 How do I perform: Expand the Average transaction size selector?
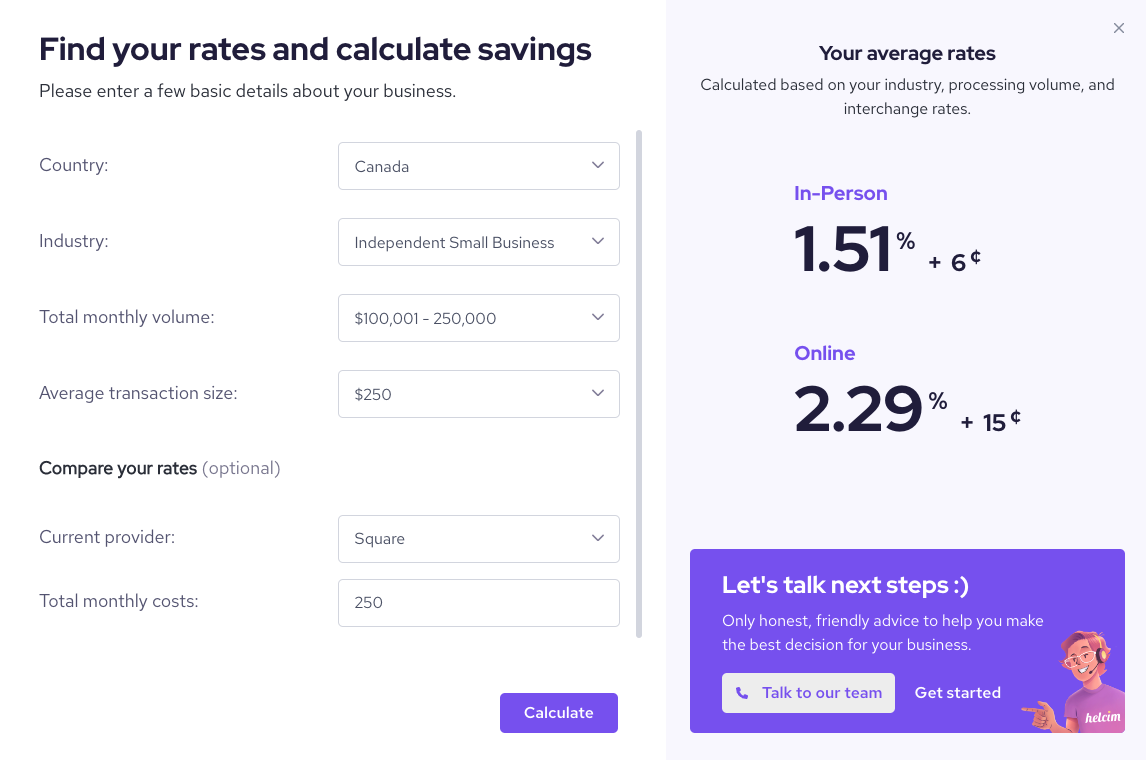click(x=479, y=394)
